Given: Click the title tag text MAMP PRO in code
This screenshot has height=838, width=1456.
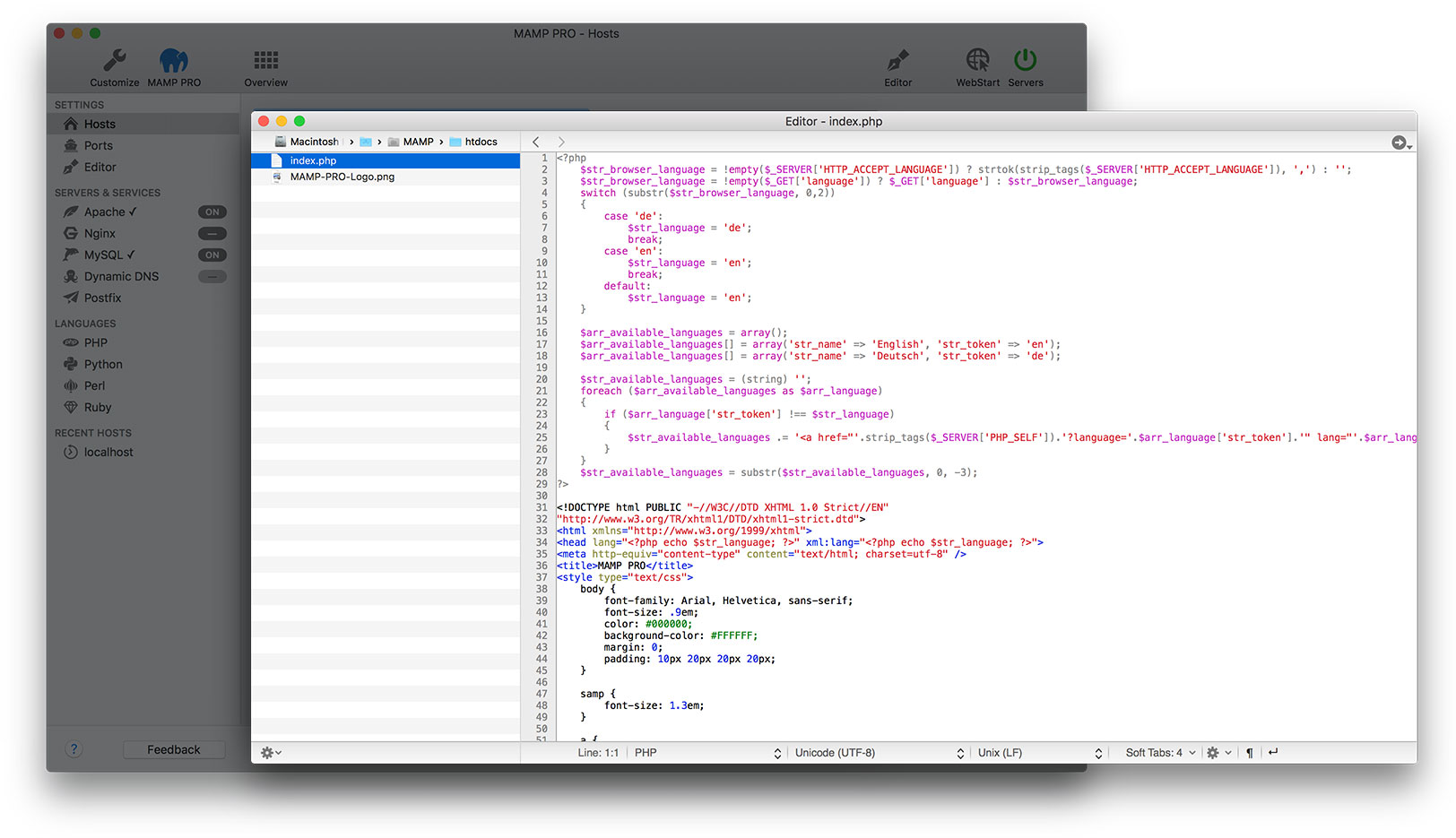Looking at the screenshot, I should (621, 566).
